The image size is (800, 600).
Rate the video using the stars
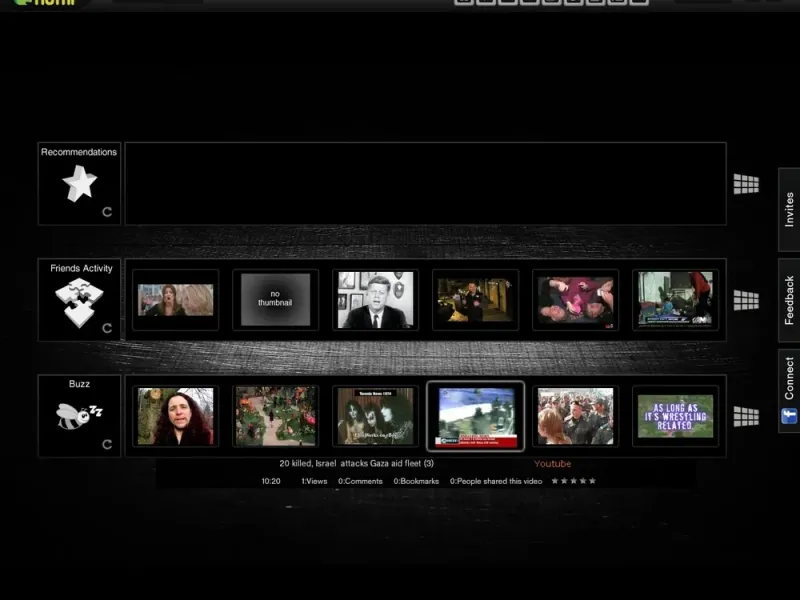coord(573,481)
